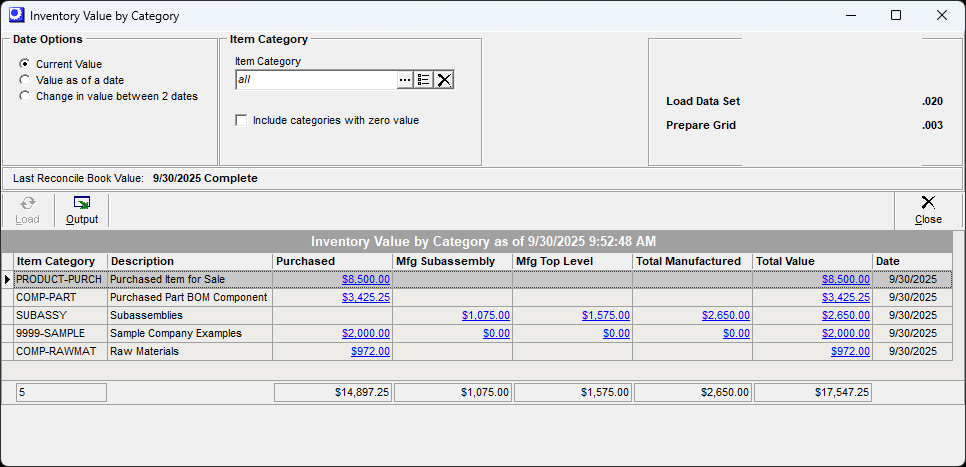
Task: Select the PRODUCT-PURCH category cell
Action: [x=60, y=279]
